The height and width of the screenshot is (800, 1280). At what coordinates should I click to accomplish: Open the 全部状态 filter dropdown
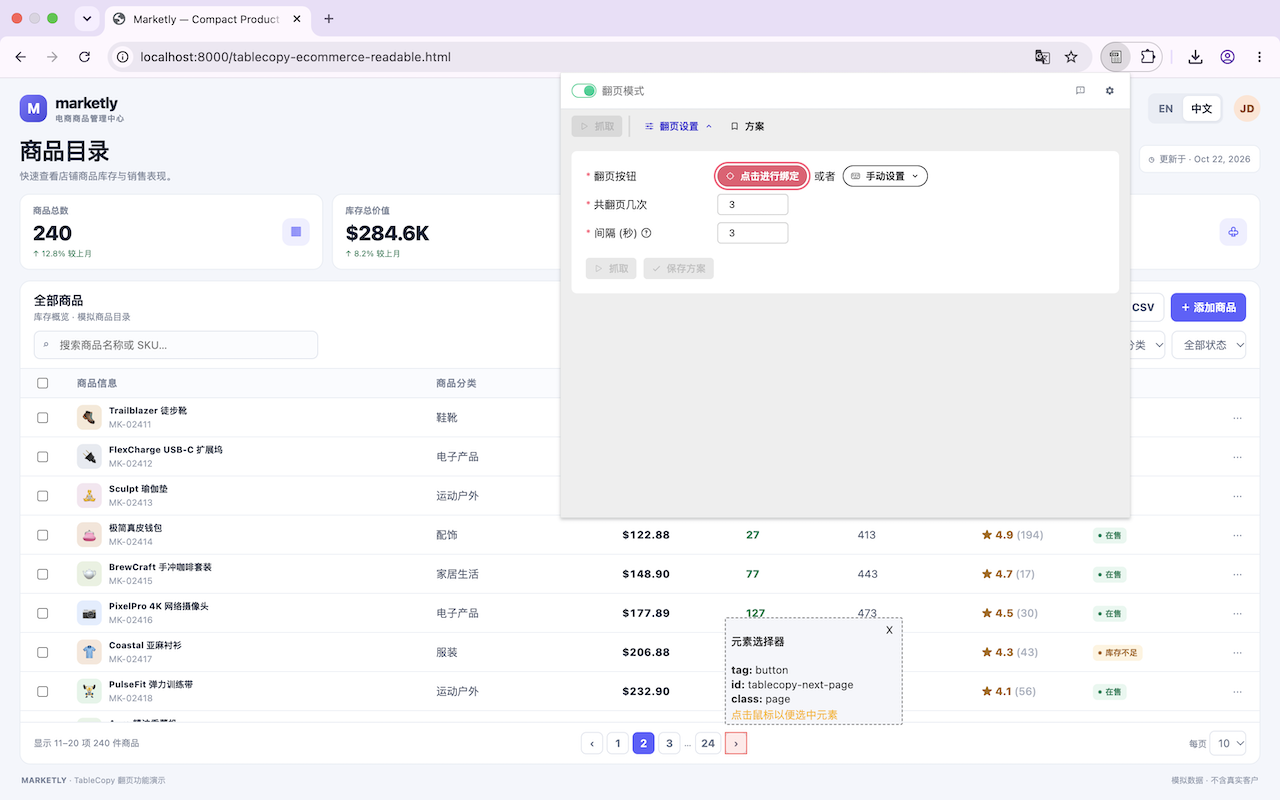(x=1209, y=345)
